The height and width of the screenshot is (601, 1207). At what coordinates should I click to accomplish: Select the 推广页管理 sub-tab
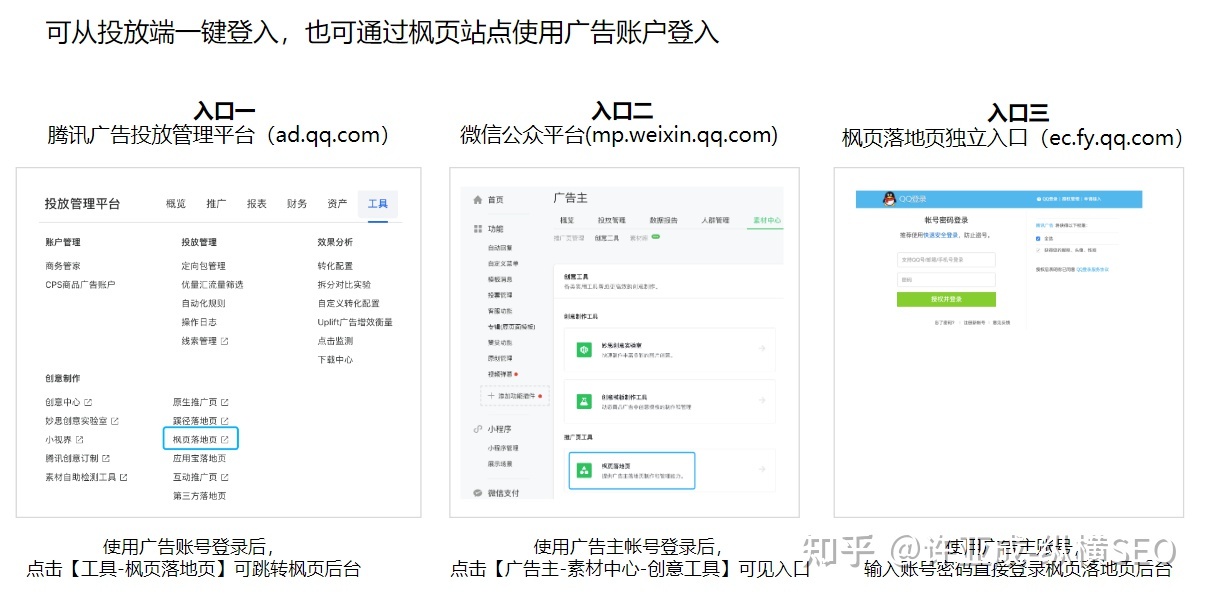[x=569, y=238]
